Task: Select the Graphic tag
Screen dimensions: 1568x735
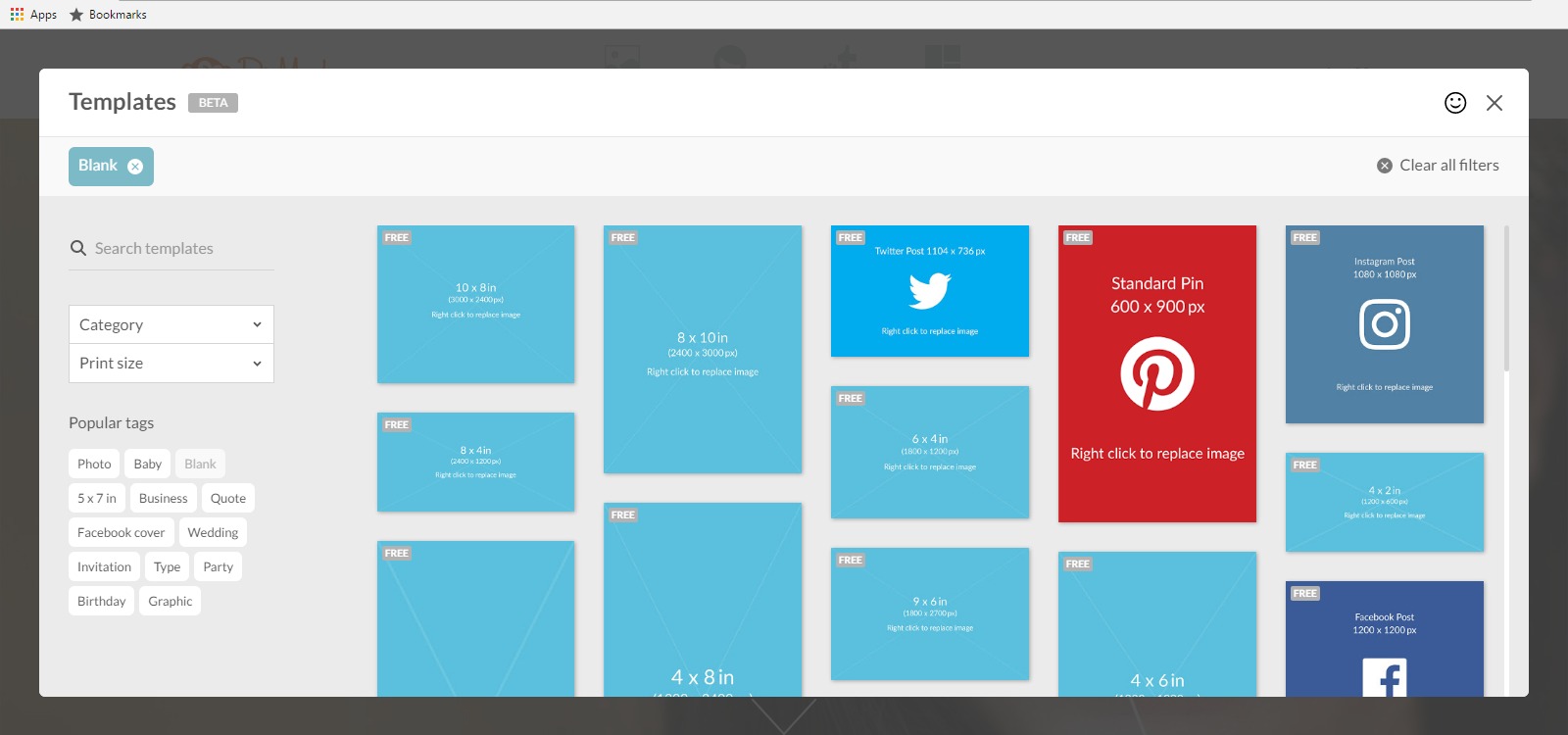Action: 171,601
